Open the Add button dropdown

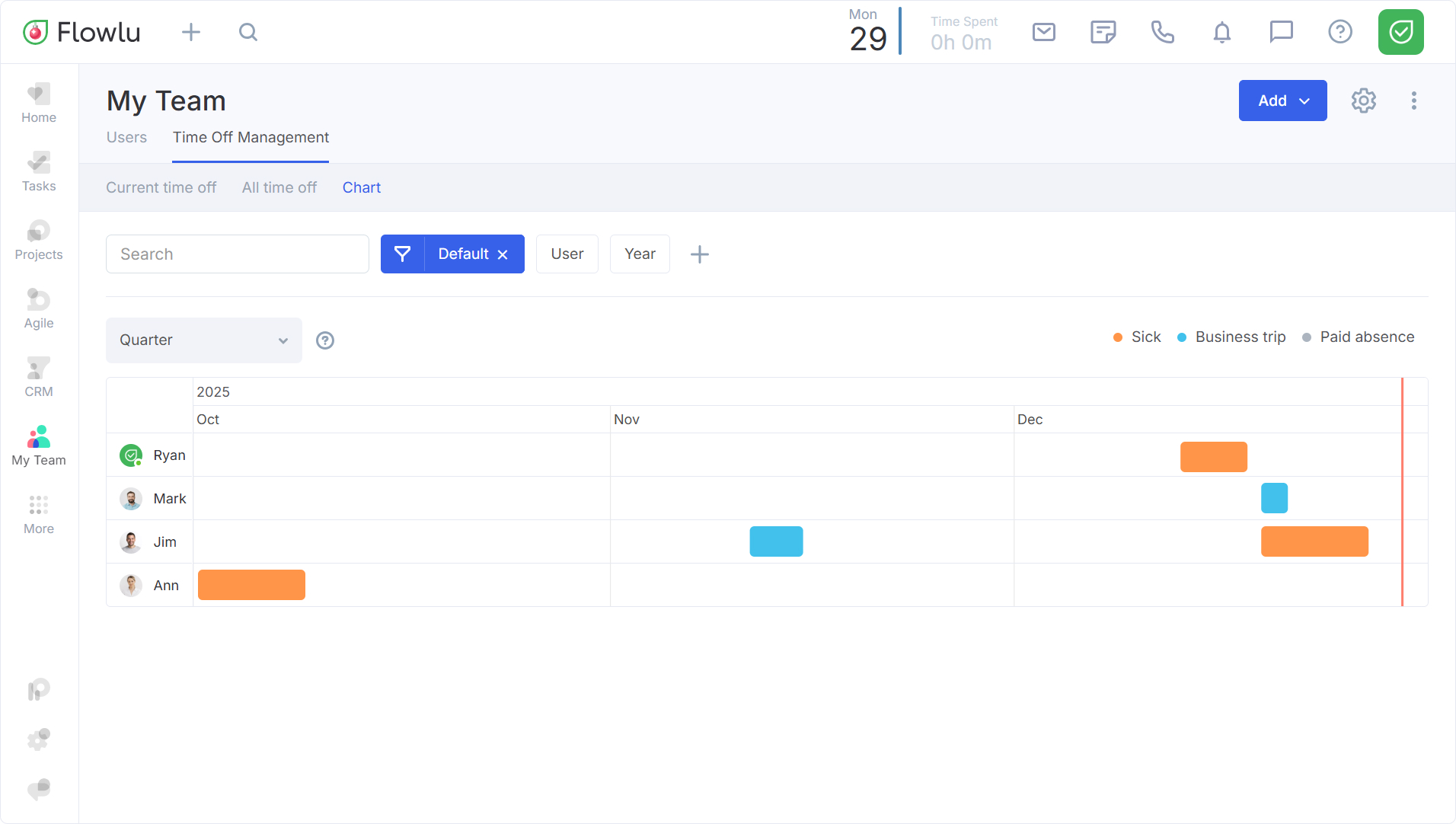[x=1282, y=101]
